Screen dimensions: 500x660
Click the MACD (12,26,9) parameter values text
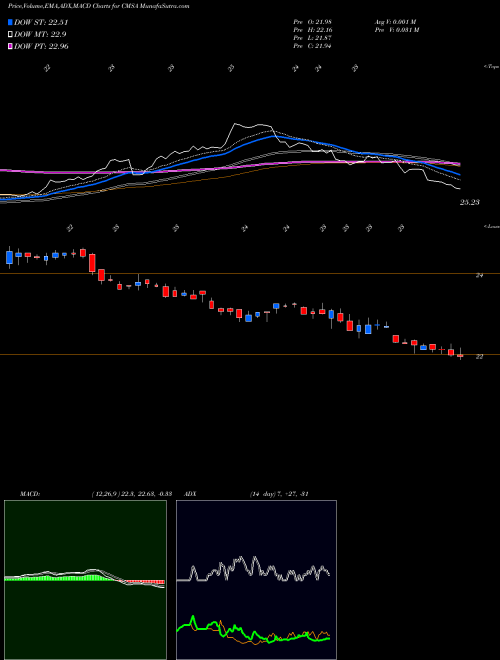click(131, 494)
